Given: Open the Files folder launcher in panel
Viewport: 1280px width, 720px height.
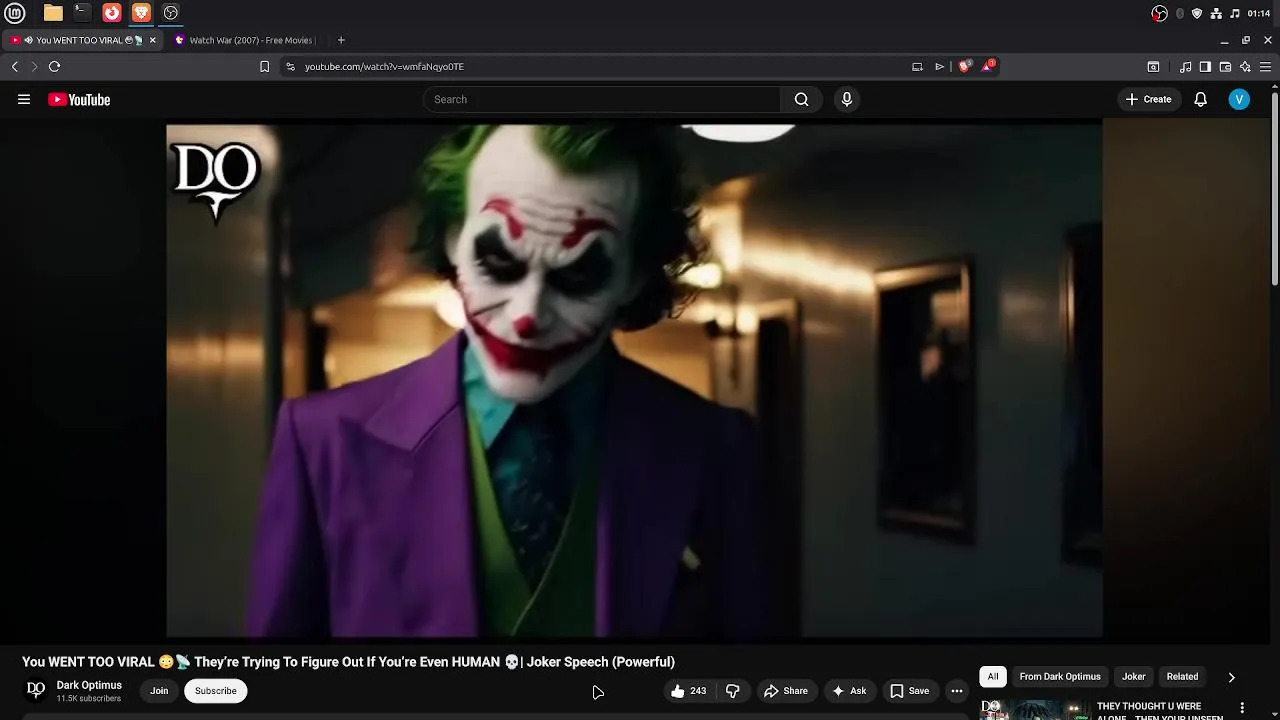Looking at the screenshot, I should tap(53, 13).
